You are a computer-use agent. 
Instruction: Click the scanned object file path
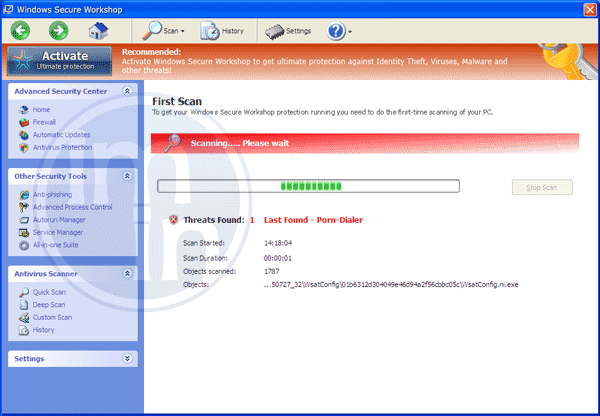click(391, 285)
